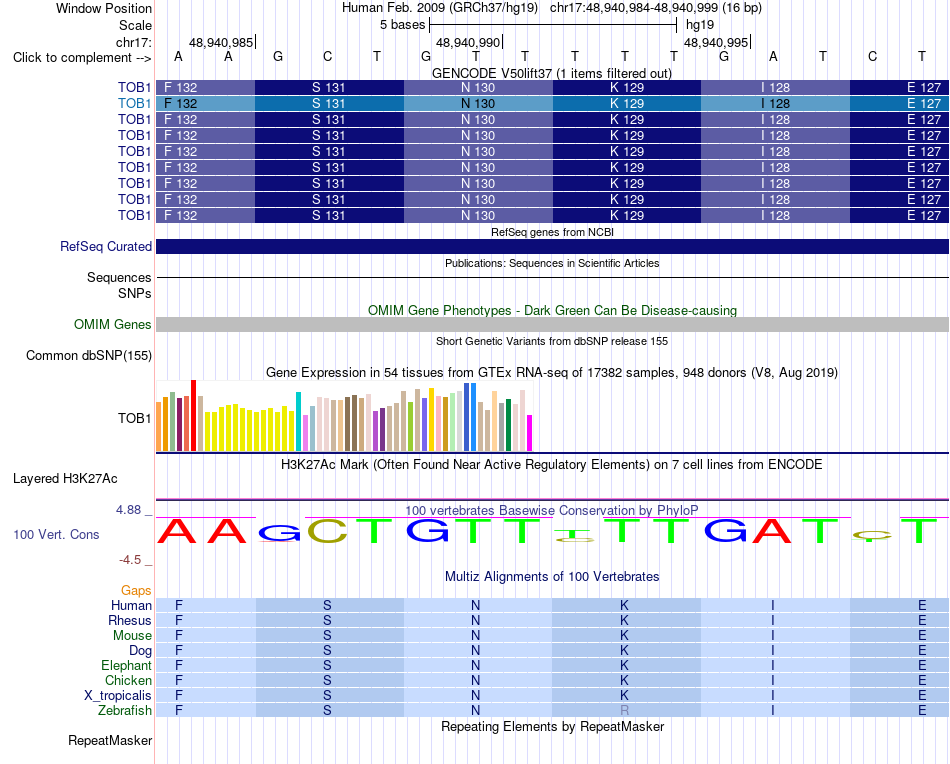The width and height of the screenshot is (950, 764).
Task: Click the 'Click to complement -->' label
Action: point(82,58)
